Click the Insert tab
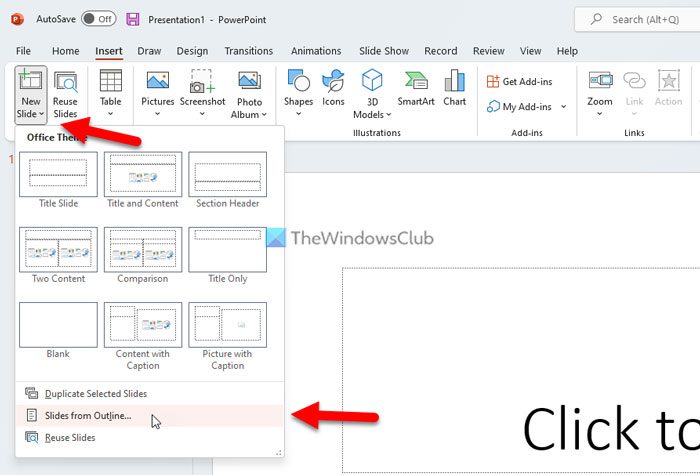The image size is (700, 475). pos(108,51)
